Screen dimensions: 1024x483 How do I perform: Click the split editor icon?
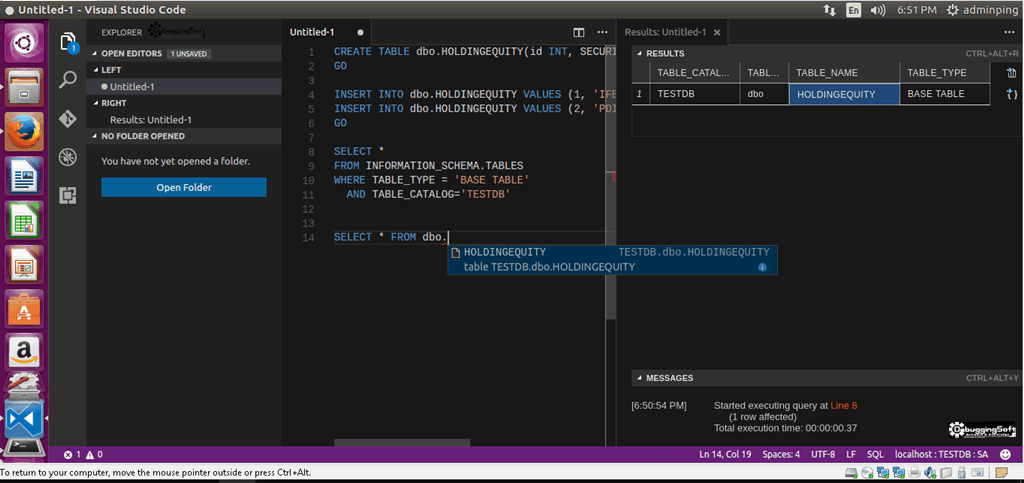579,32
